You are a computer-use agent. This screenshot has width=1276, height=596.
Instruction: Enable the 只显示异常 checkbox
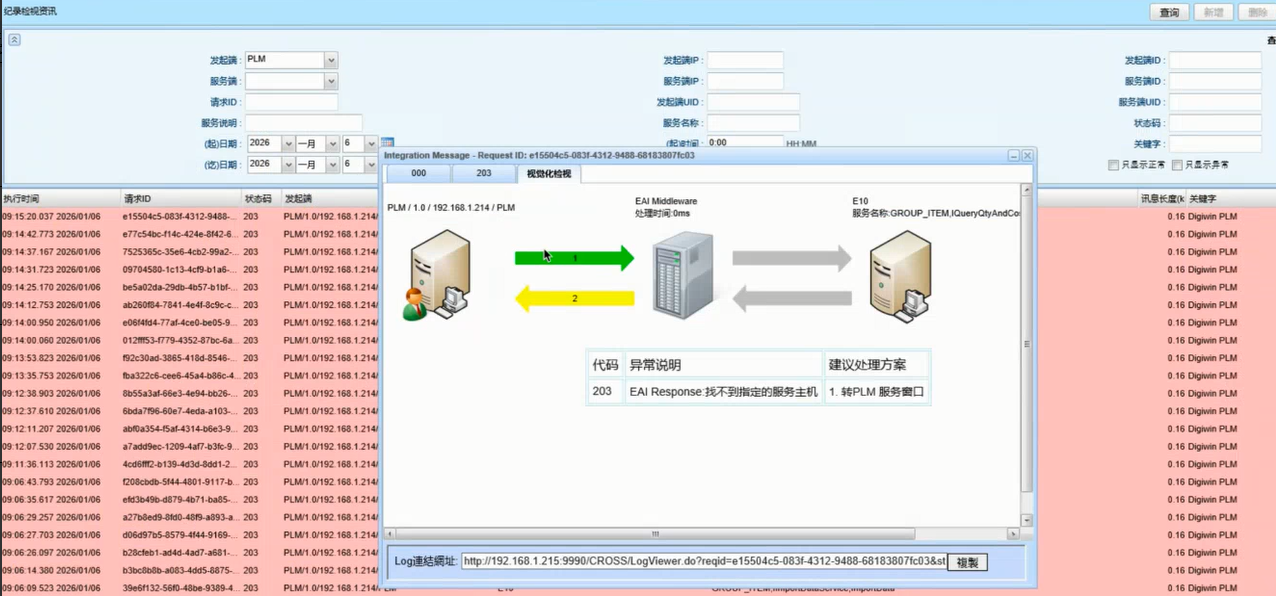tap(1177, 165)
